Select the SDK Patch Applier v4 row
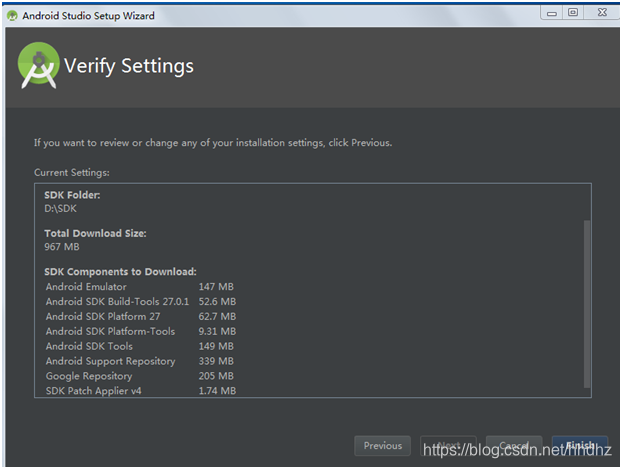The image size is (622, 469). (x=140, y=391)
